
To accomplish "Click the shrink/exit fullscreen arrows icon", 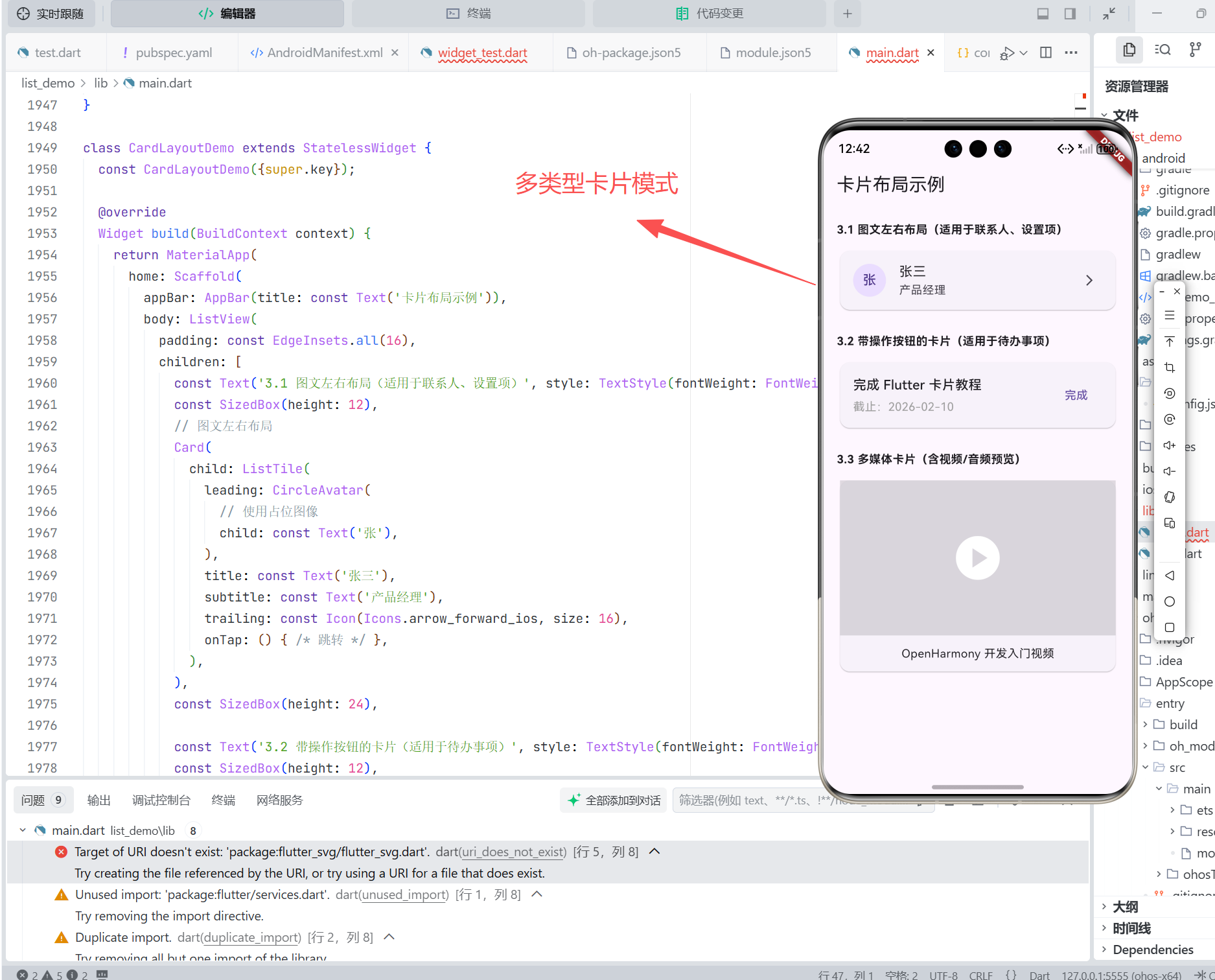I will click(1109, 14).
